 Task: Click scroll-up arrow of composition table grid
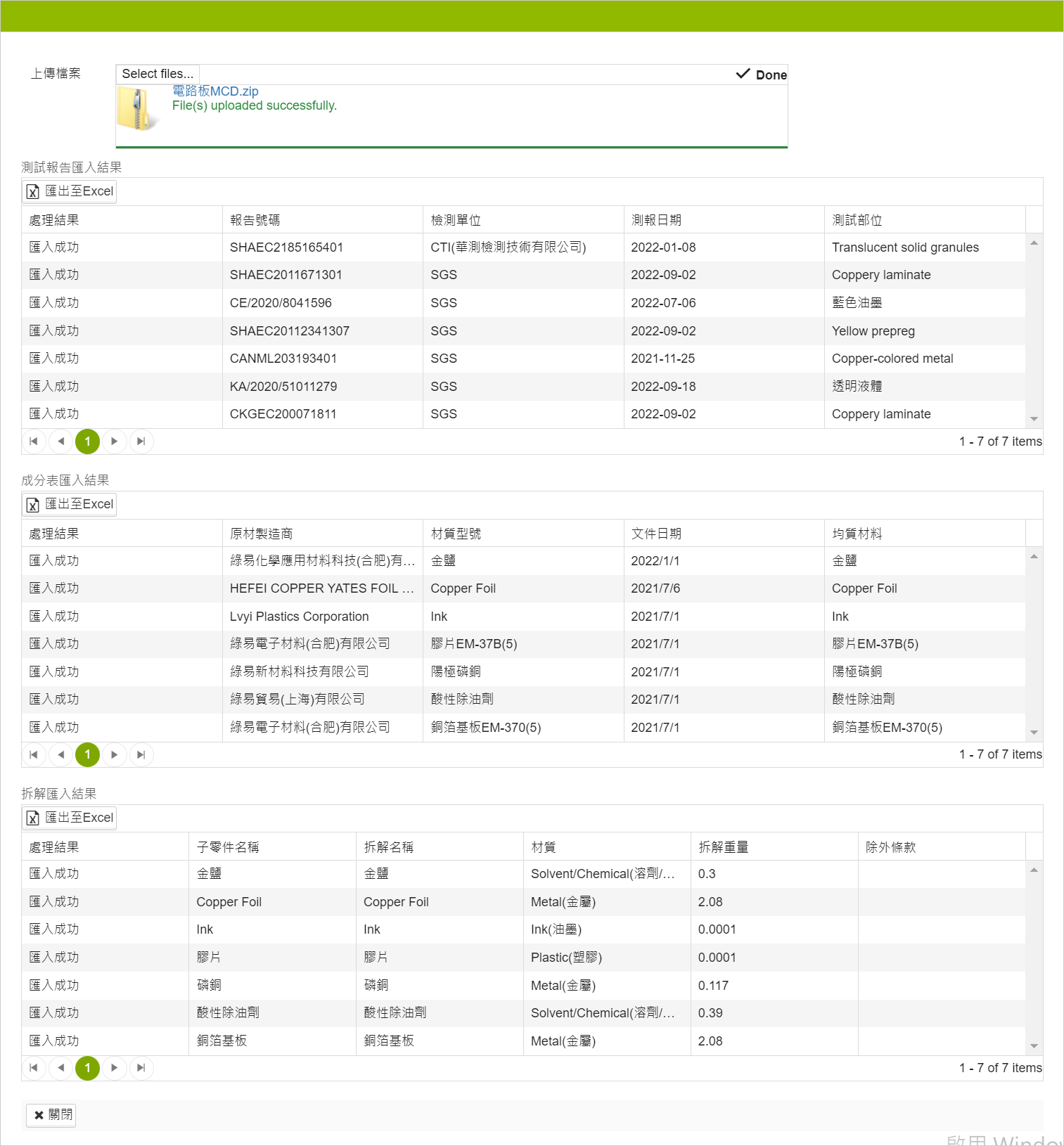click(x=1034, y=556)
